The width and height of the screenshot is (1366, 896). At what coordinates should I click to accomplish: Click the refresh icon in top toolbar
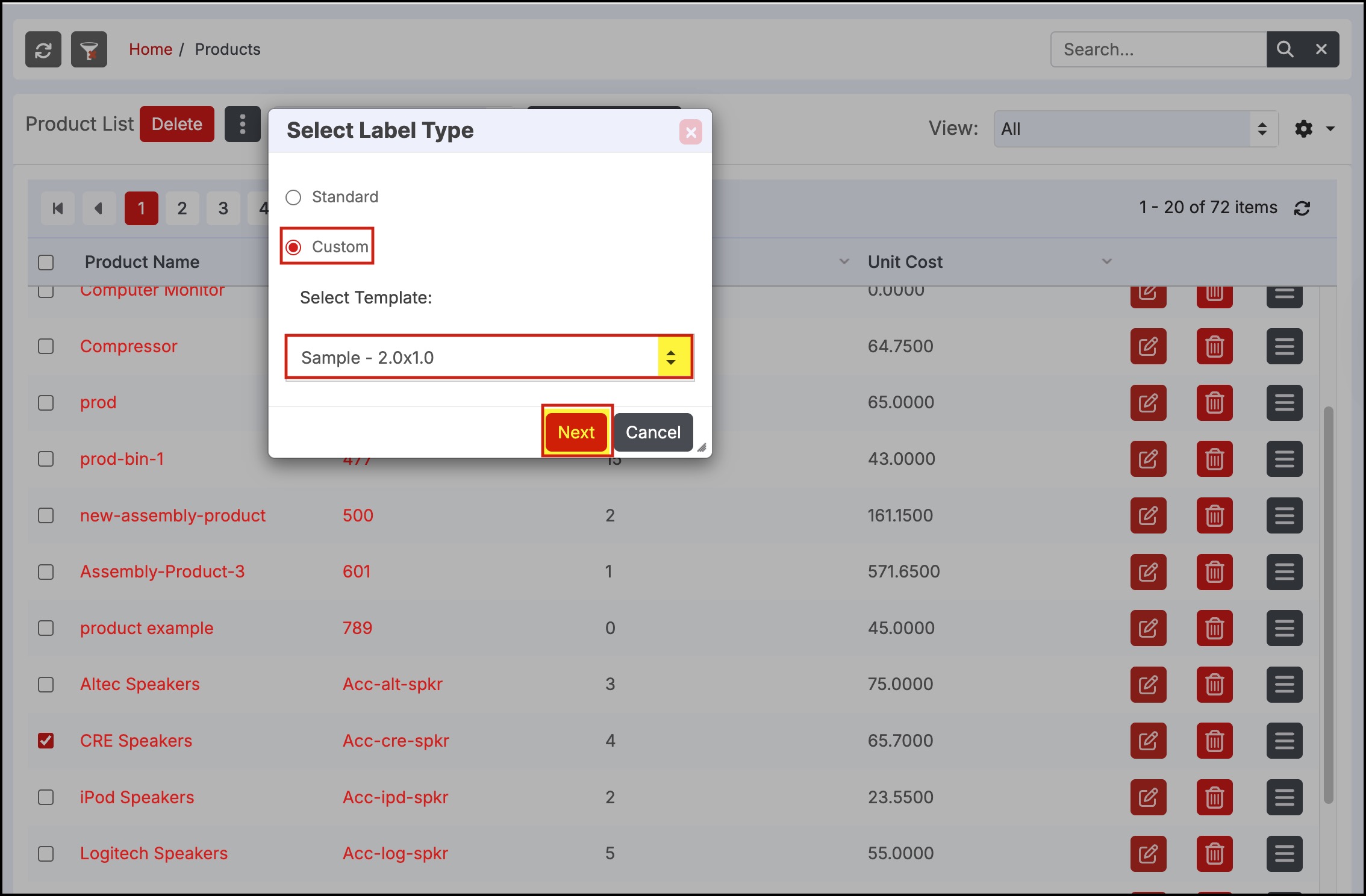pos(43,49)
